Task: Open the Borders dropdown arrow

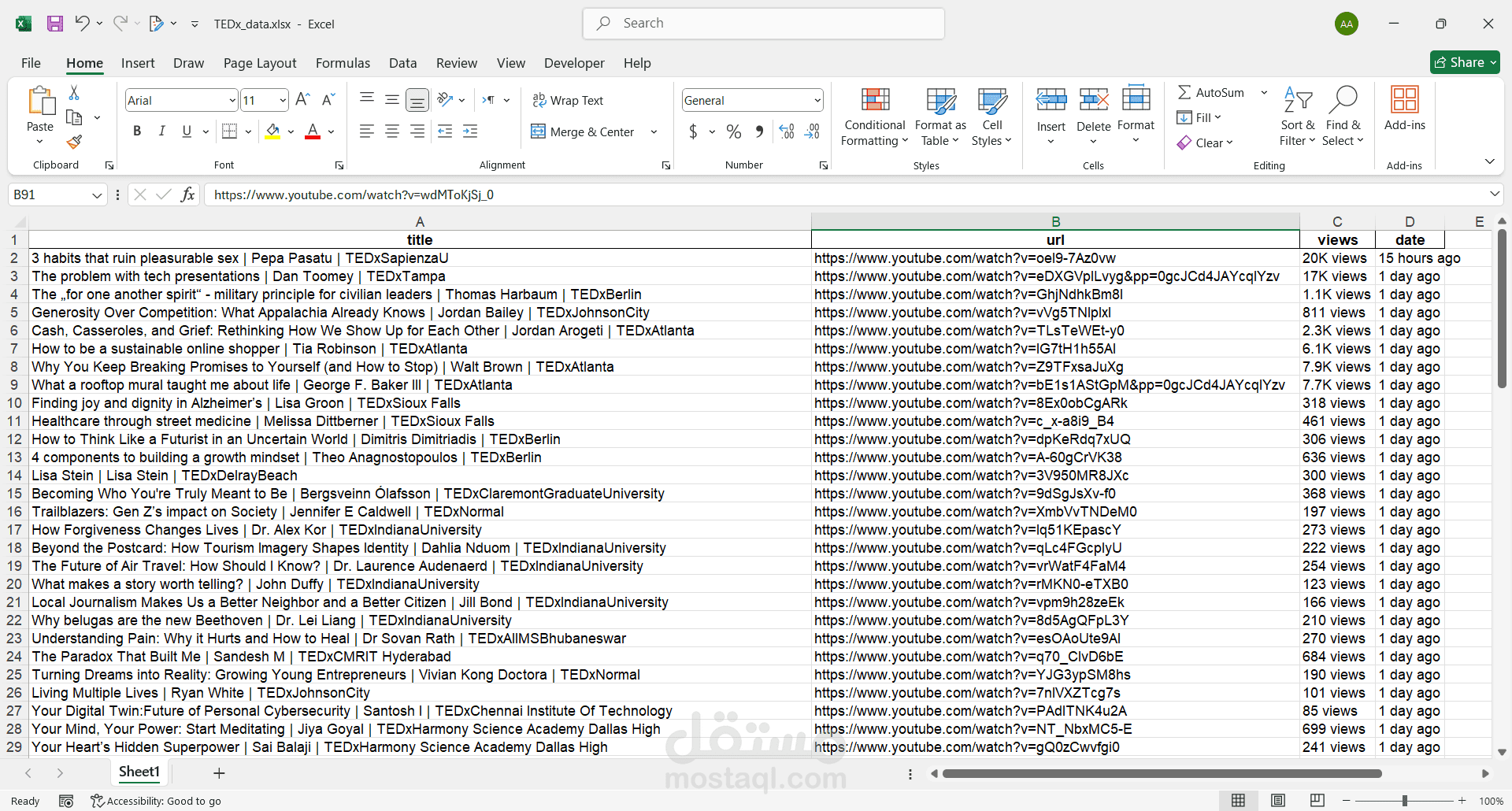Action: coord(248,131)
